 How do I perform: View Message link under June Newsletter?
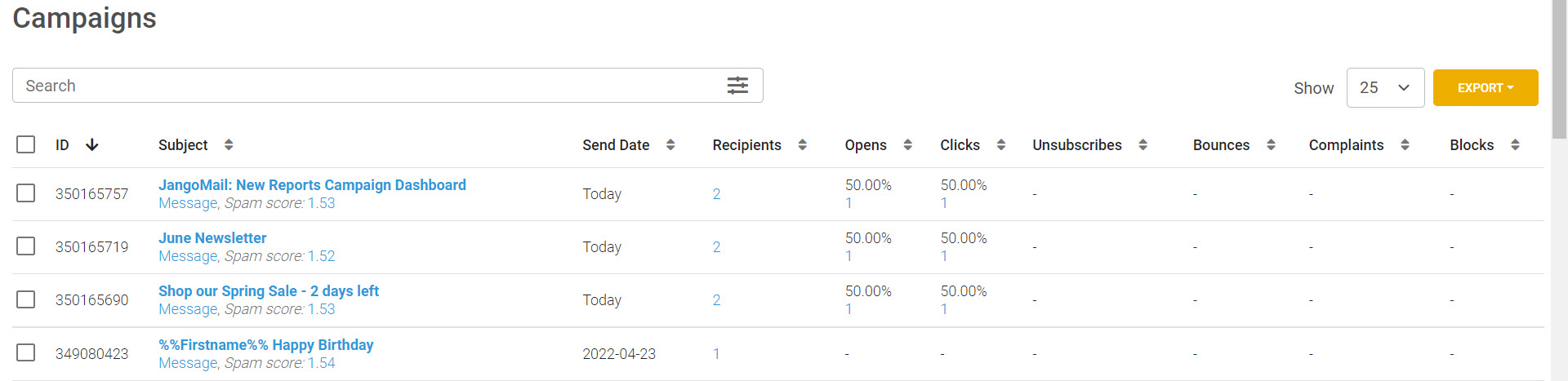pyautogui.click(x=188, y=256)
